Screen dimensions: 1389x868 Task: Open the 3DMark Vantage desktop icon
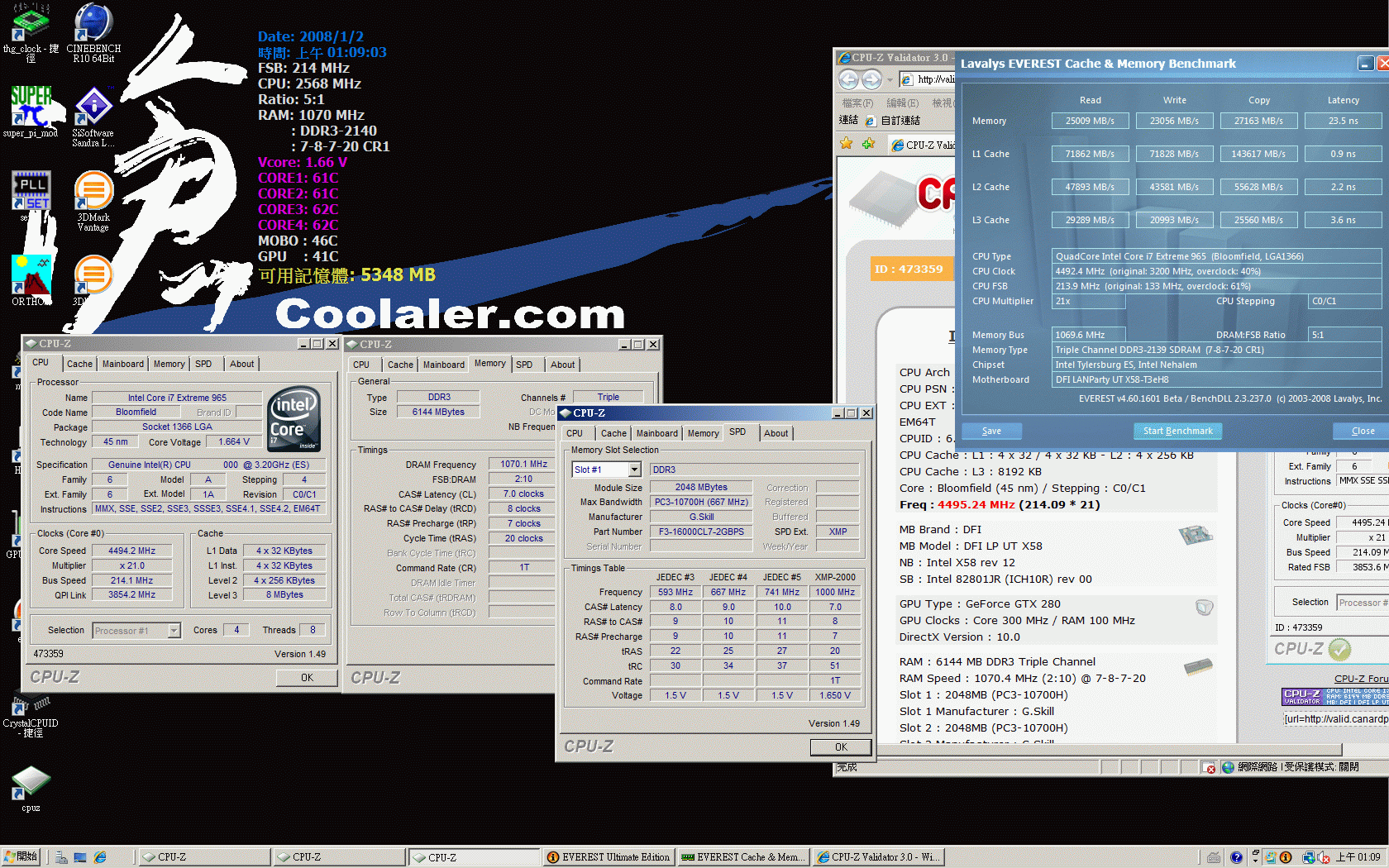[93, 201]
